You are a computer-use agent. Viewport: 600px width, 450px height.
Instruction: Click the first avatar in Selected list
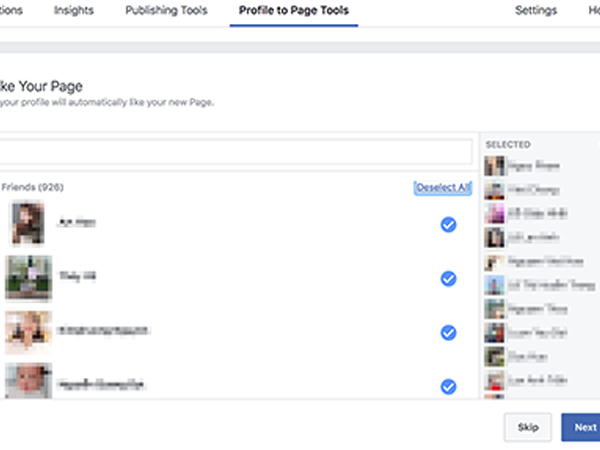pyautogui.click(x=494, y=166)
